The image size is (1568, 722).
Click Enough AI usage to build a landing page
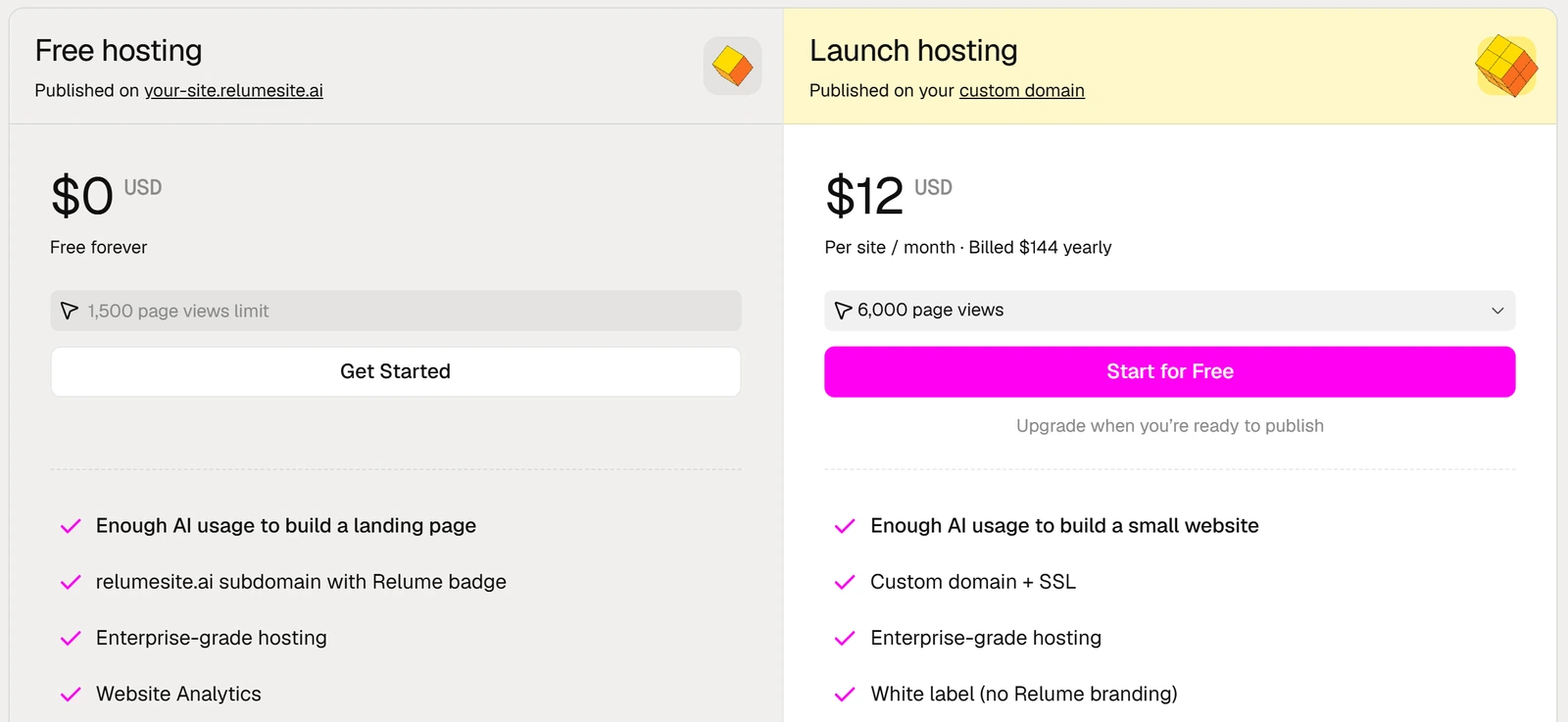pyautogui.click(x=286, y=526)
